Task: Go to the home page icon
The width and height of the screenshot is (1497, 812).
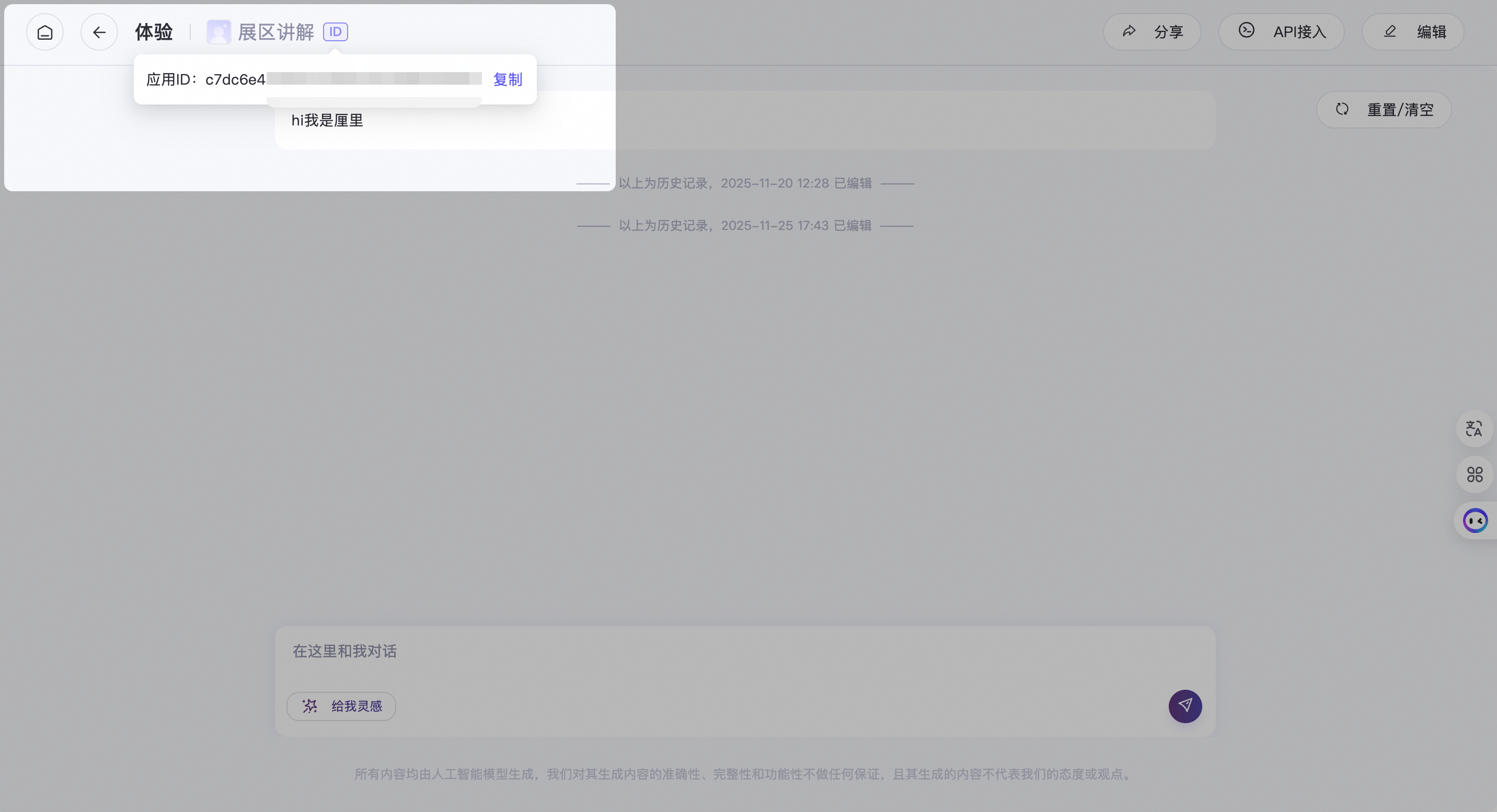Action: [45, 32]
